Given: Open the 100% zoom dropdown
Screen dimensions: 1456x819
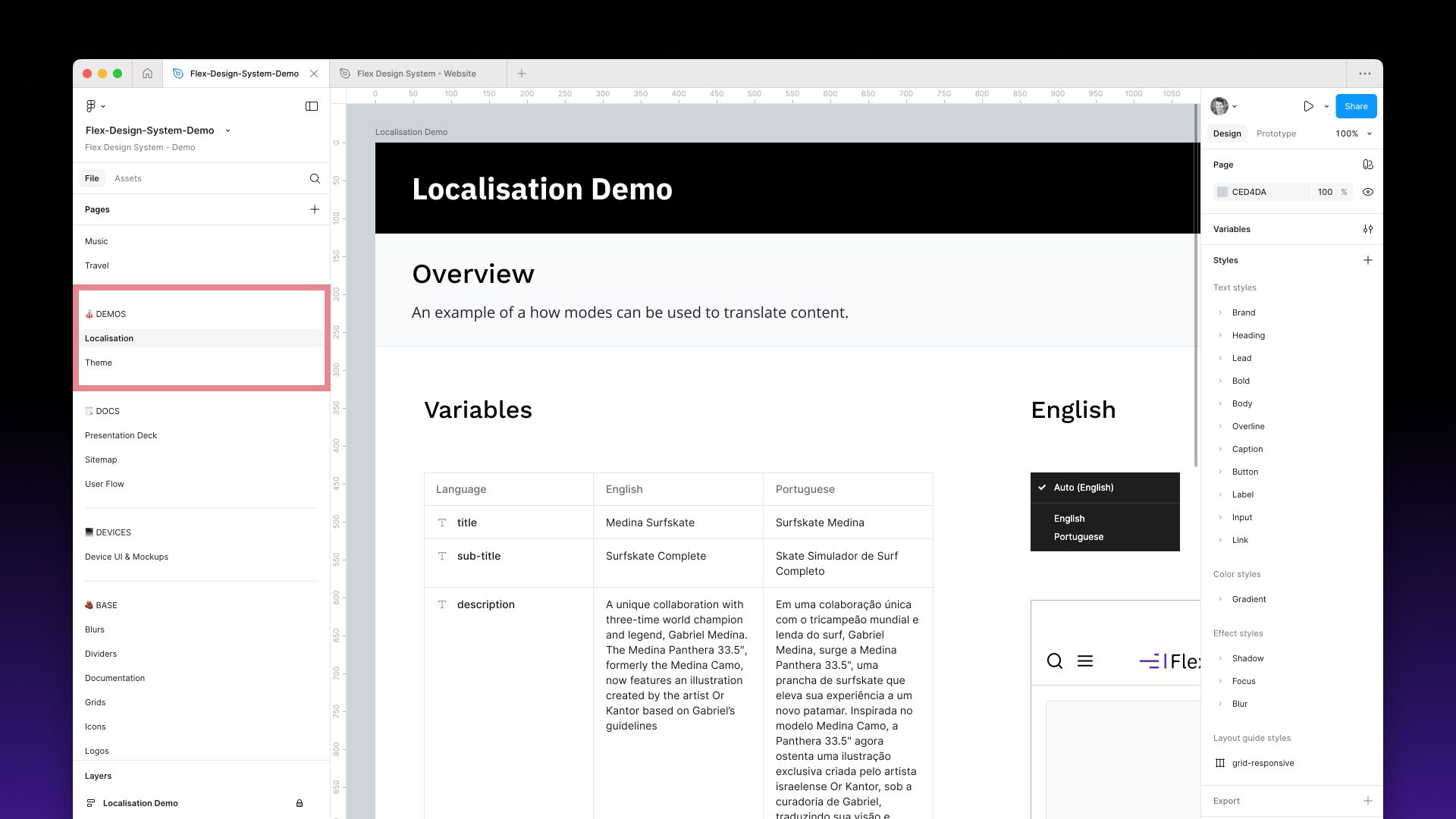Looking at the screenshot, I should [1354, 133].
